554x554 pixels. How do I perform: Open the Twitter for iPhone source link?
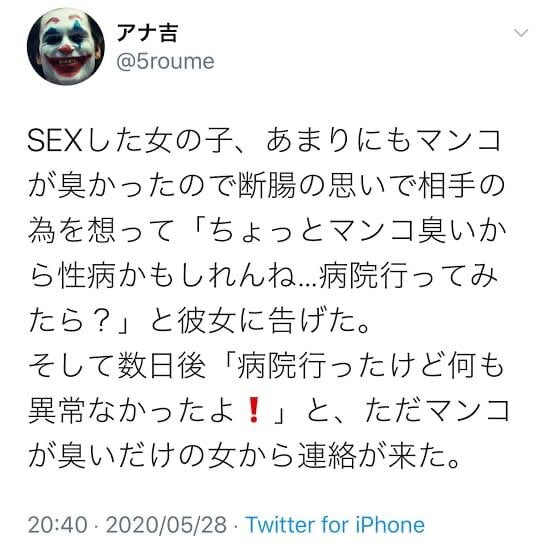point(335,524)
